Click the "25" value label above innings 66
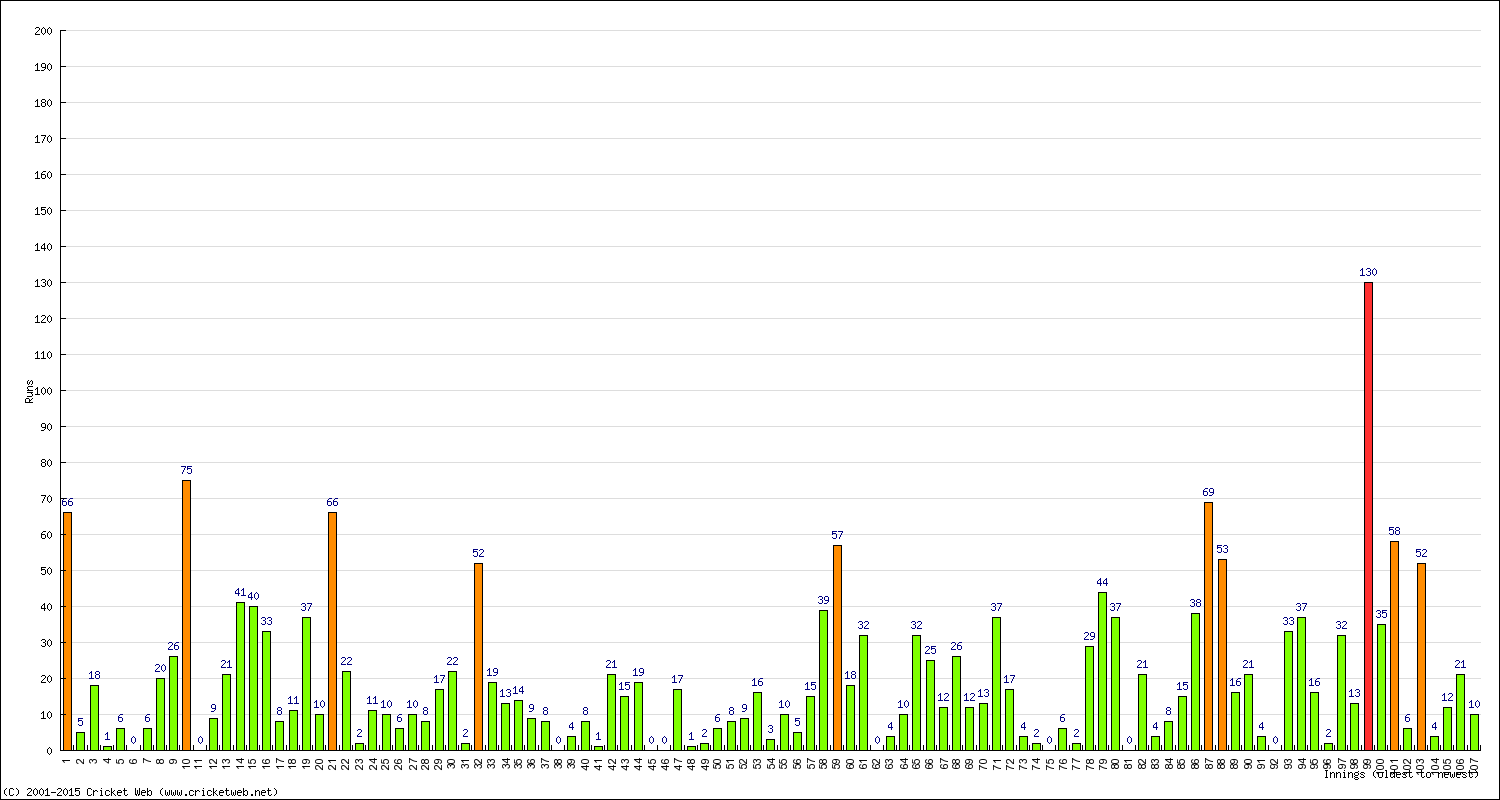1500x800 pixels. coord(930,650)
